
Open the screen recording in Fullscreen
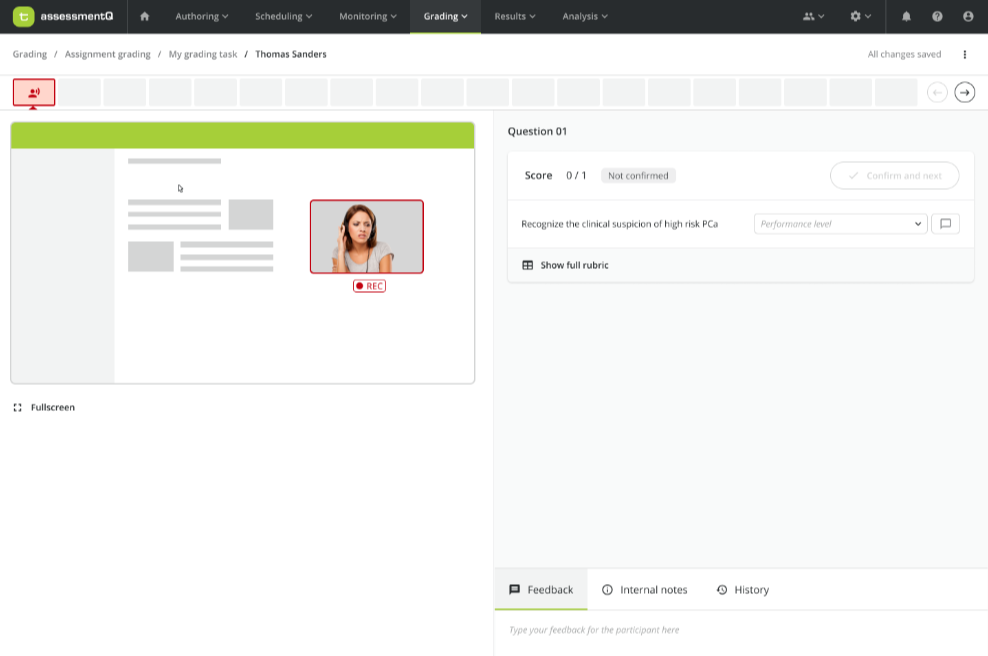point(44,408)
